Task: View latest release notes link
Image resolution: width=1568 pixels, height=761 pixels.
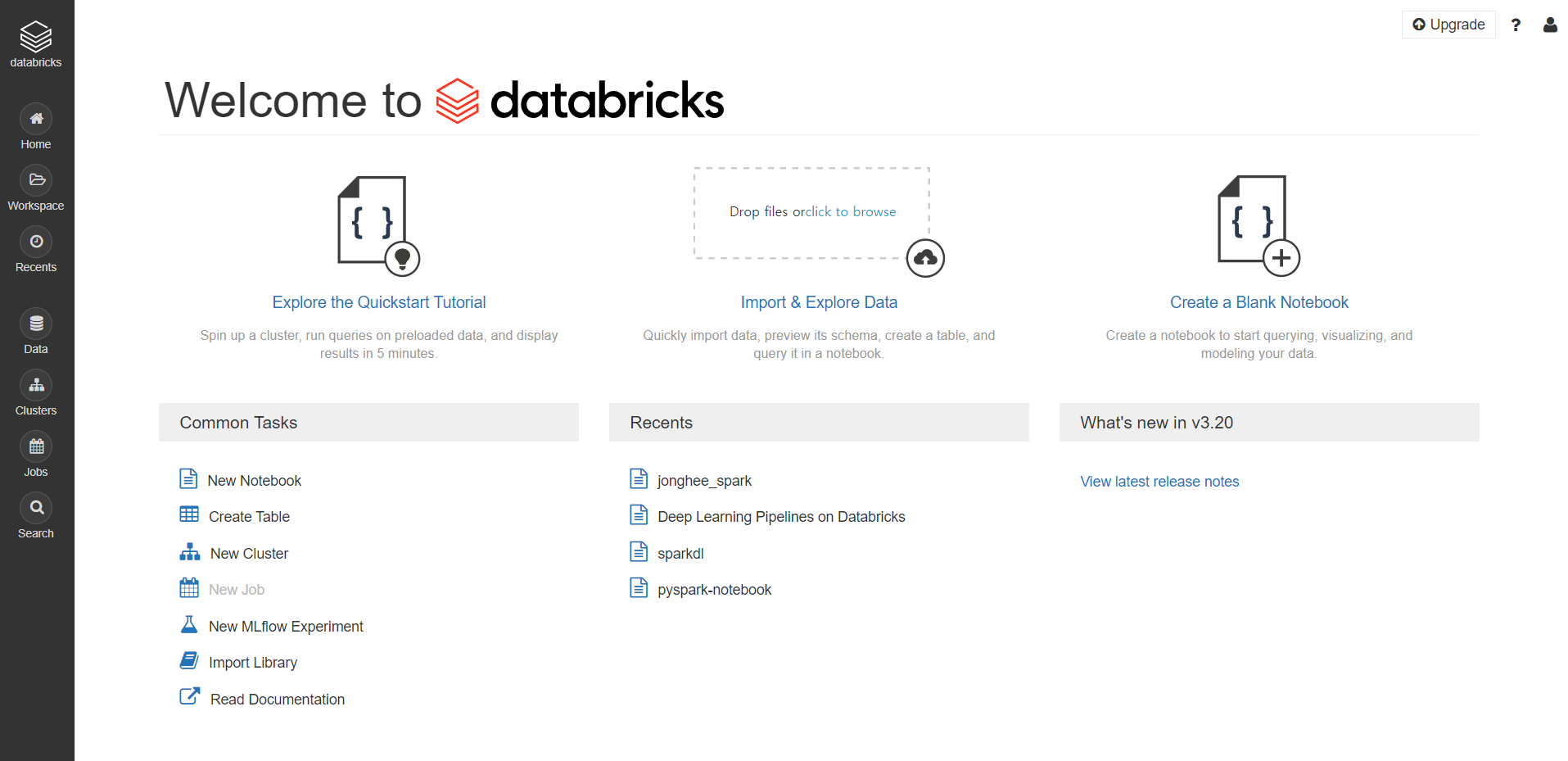Action: [x=1159, y=482]
